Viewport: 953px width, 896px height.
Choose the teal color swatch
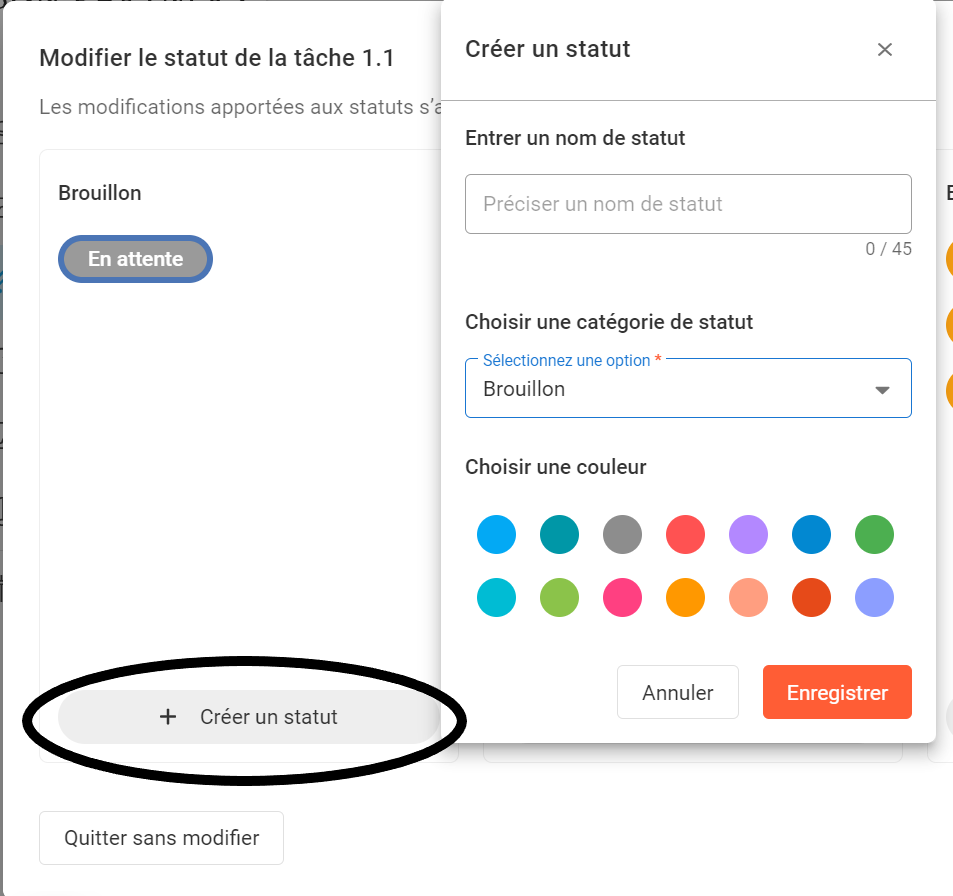[560, 535]
